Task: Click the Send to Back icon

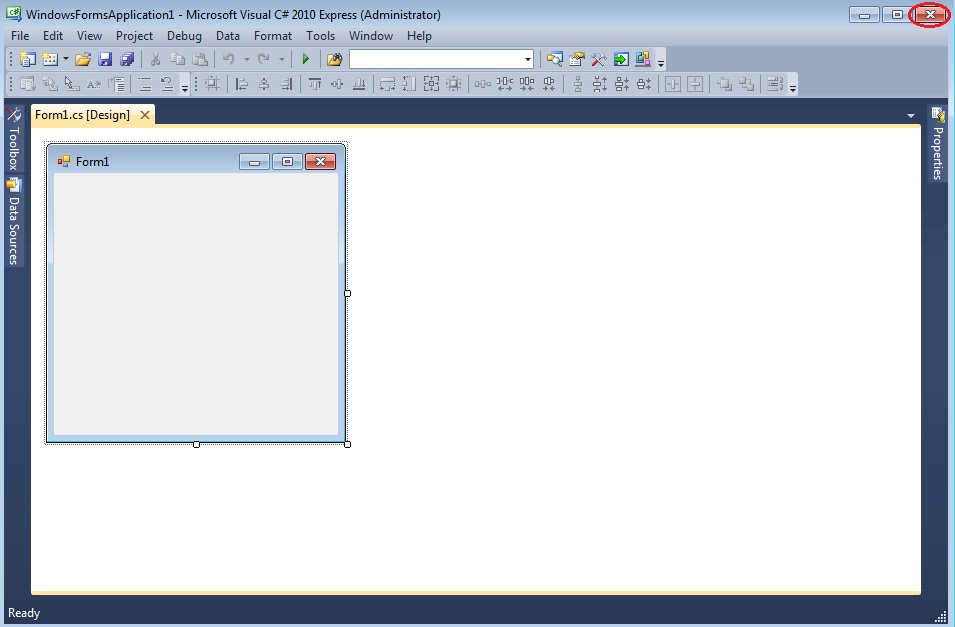Action: point(746,83)
